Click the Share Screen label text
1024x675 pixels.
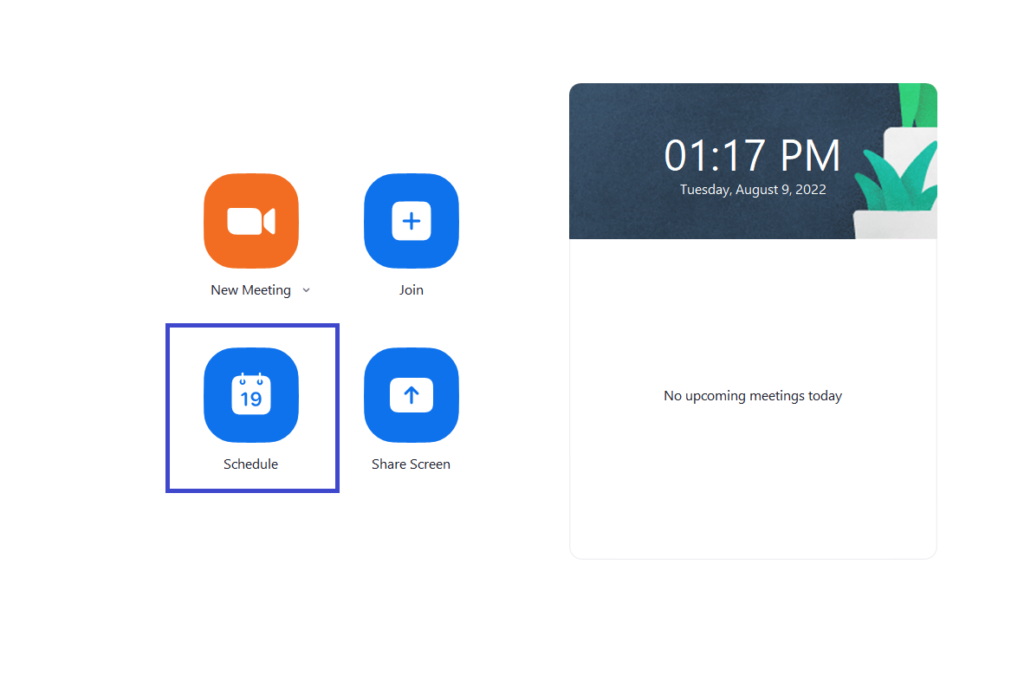[411, 464]
